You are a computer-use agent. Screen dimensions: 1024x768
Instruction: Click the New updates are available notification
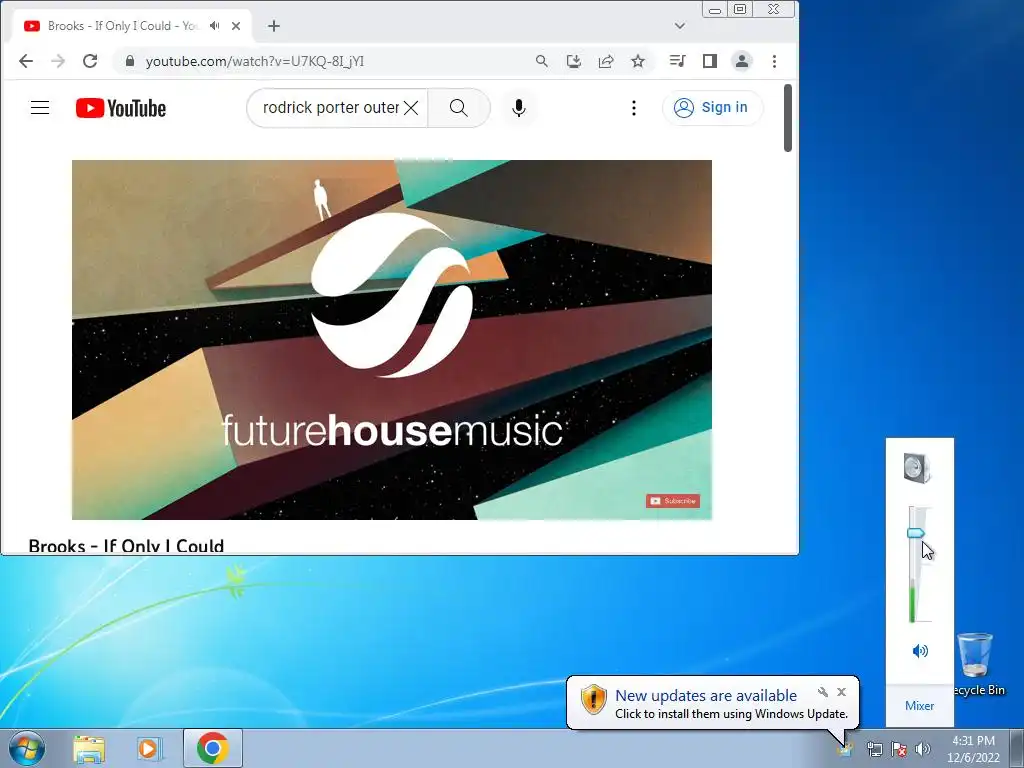pyautogui.click(x=706, y=696)
